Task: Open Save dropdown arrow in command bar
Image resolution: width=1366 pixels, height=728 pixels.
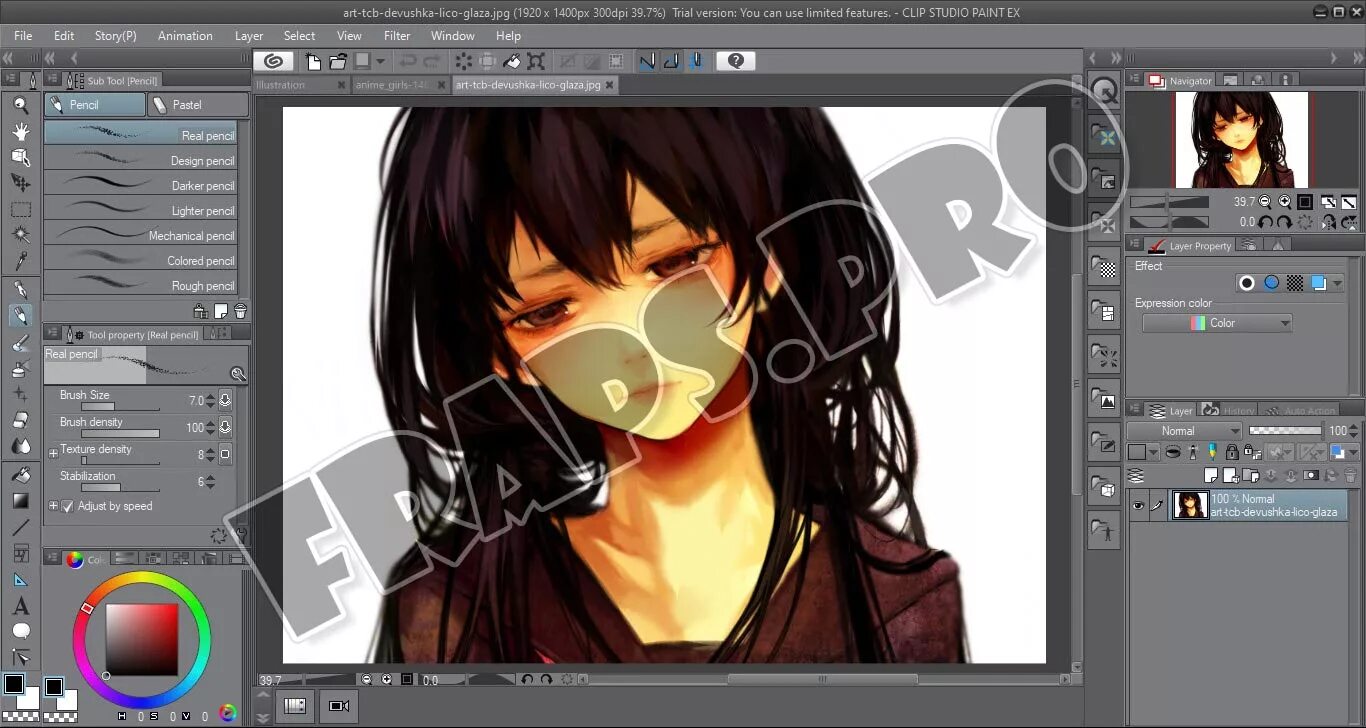Action: pos(380,61)
